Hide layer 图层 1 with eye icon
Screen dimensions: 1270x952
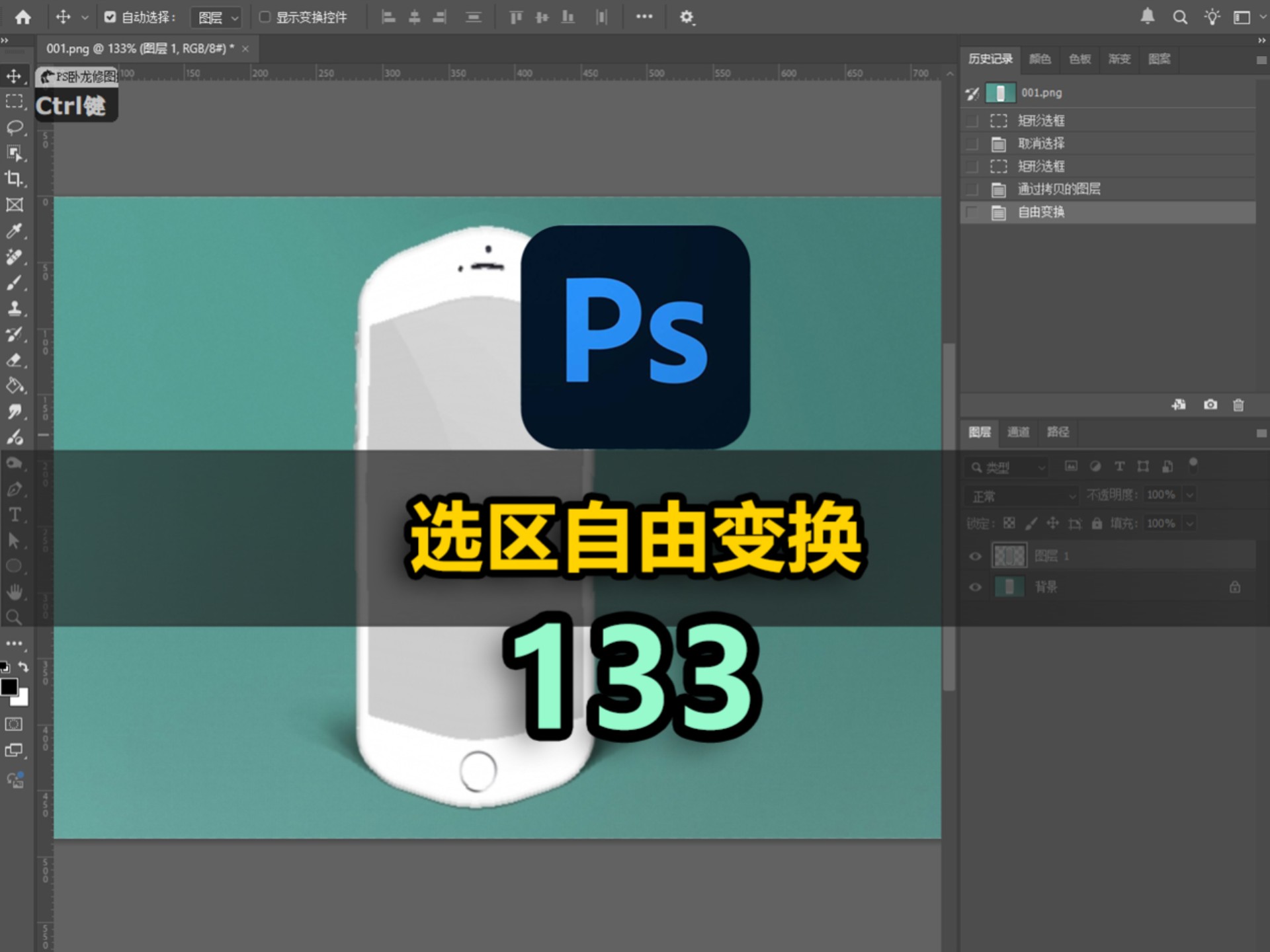click(975, 557)
